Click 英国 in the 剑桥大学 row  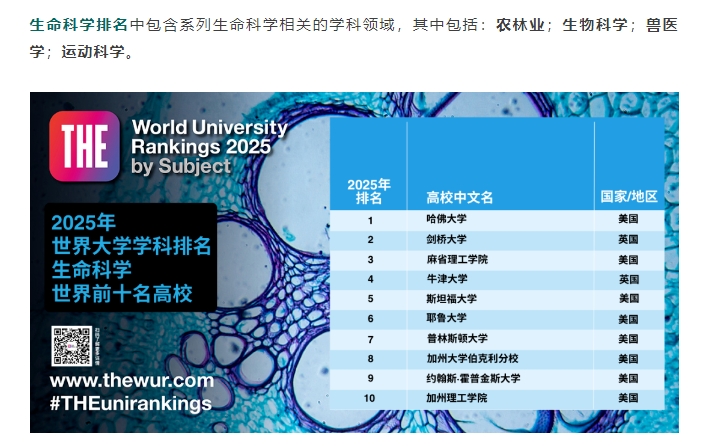pos(628,239)
